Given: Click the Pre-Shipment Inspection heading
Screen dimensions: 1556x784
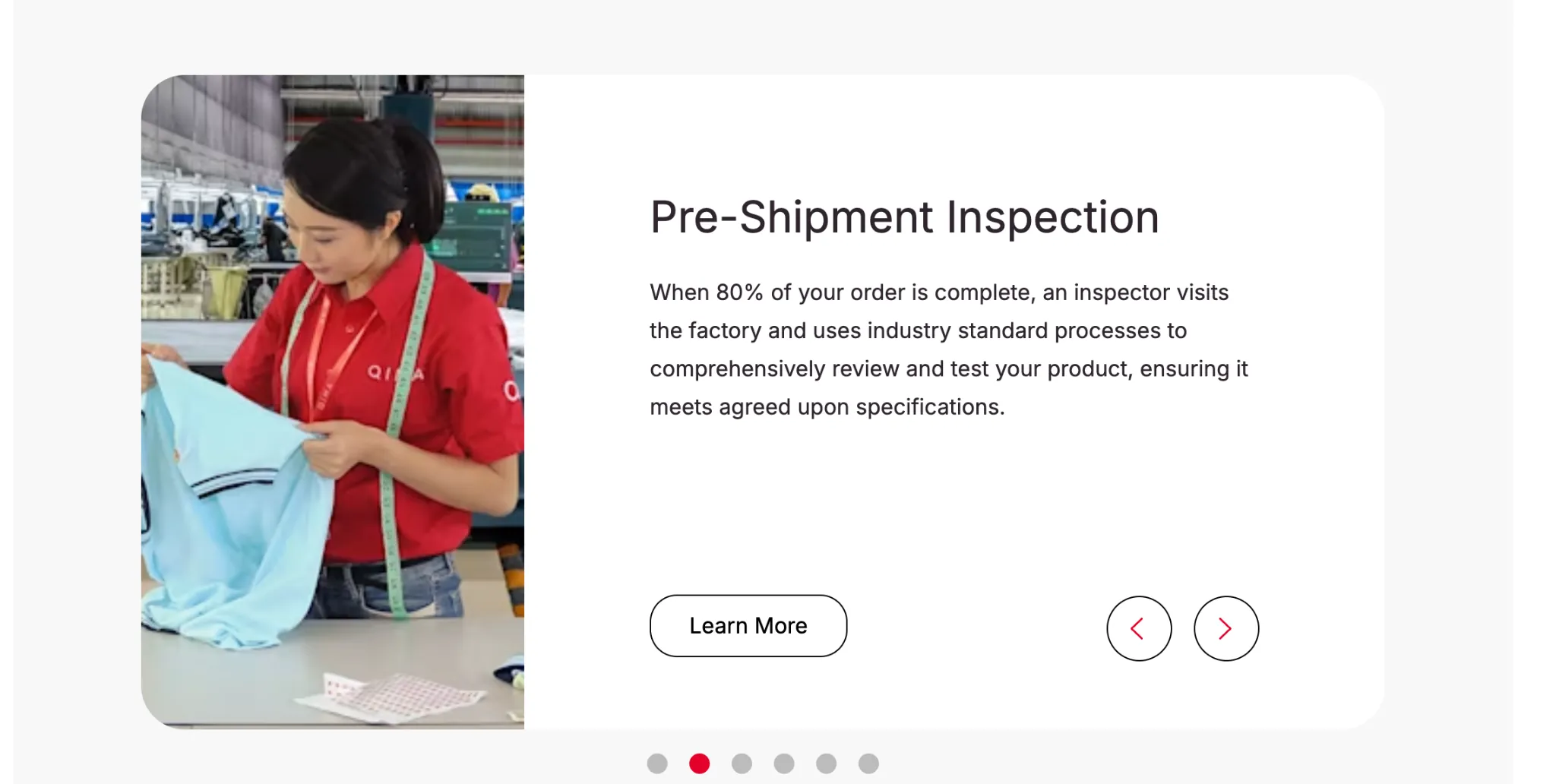Looking at the screenshot, I should 904,217.
